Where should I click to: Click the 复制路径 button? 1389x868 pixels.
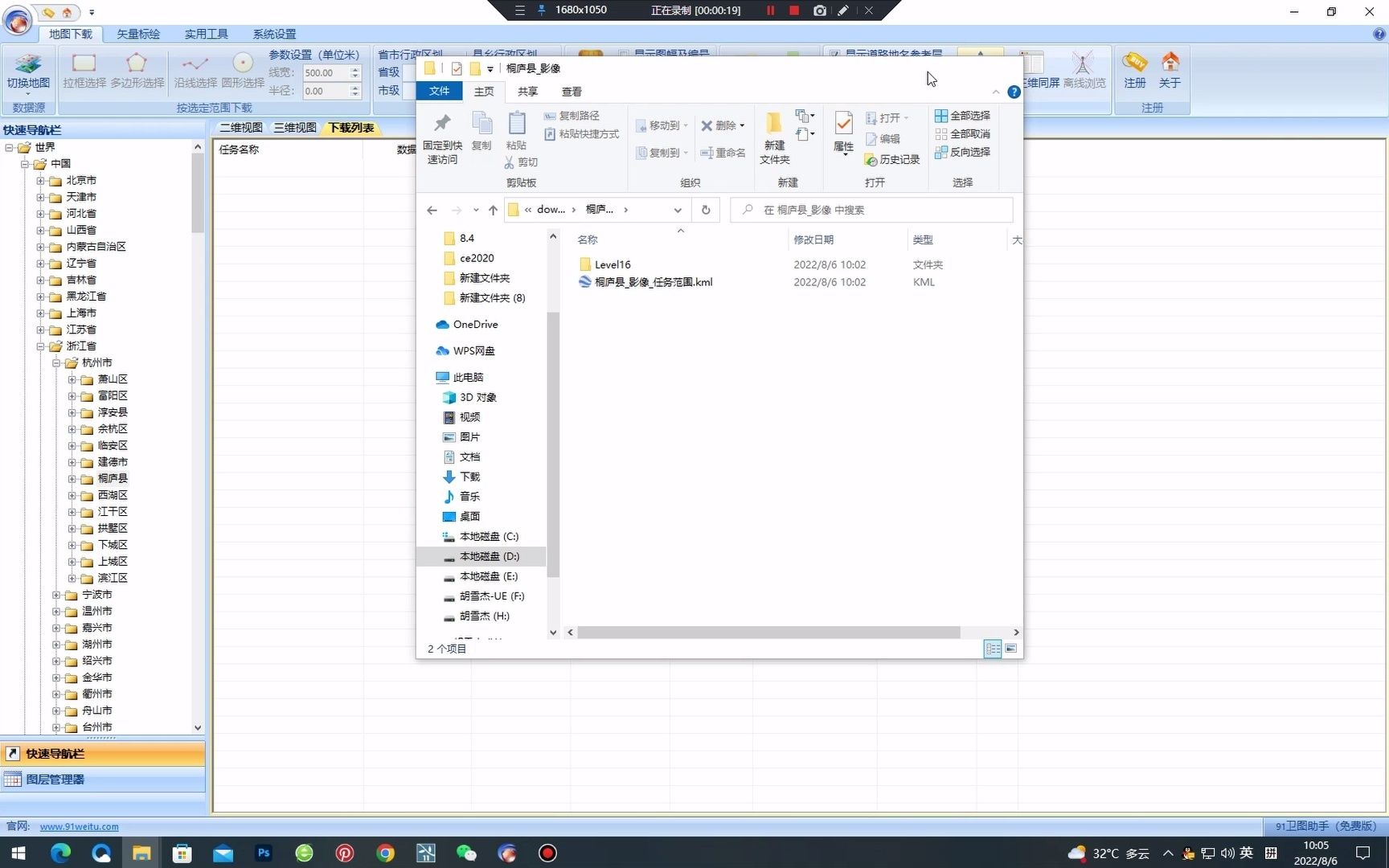click(572, 116)
